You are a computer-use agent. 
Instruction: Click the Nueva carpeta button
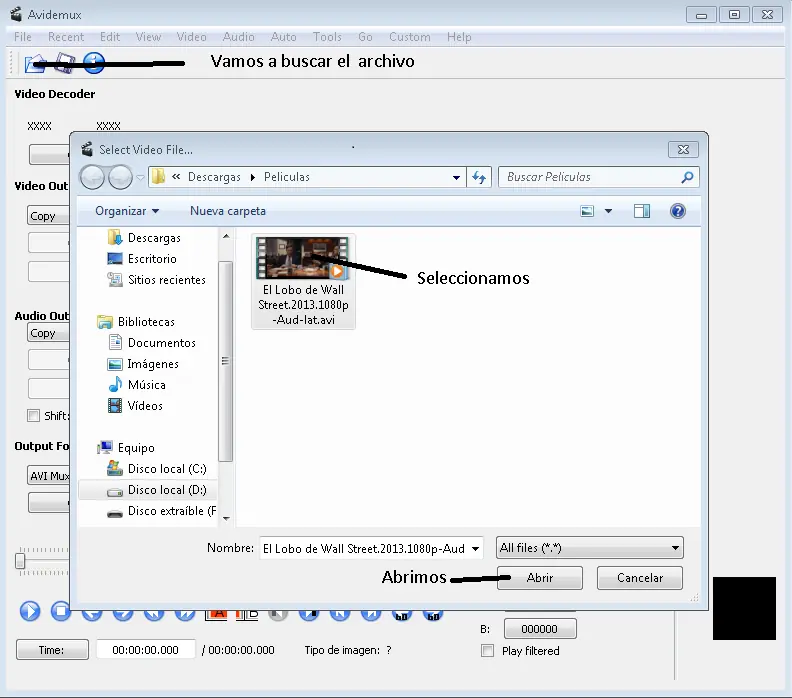(228, 211)
